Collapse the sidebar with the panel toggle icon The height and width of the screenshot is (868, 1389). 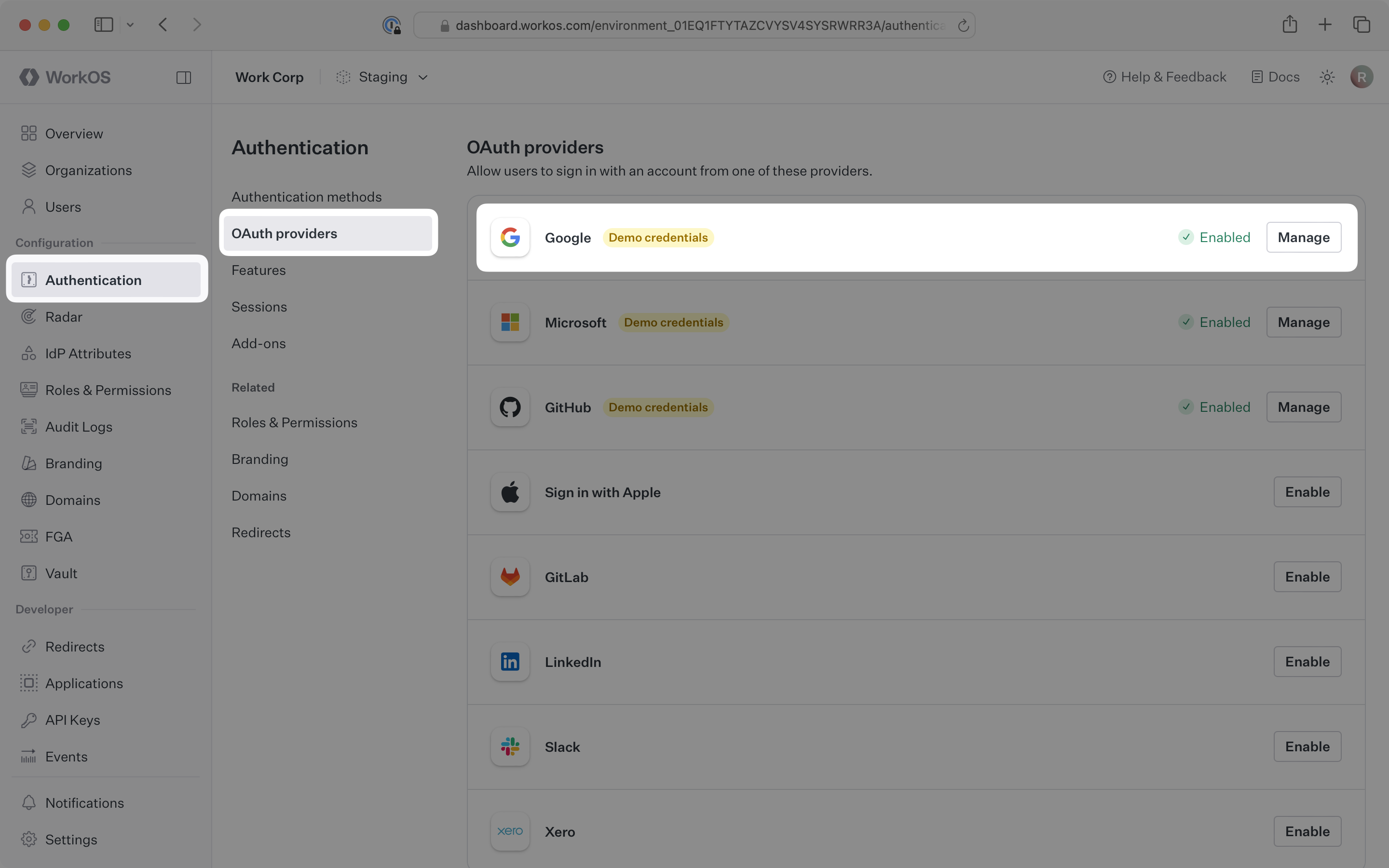click(184, 77)
